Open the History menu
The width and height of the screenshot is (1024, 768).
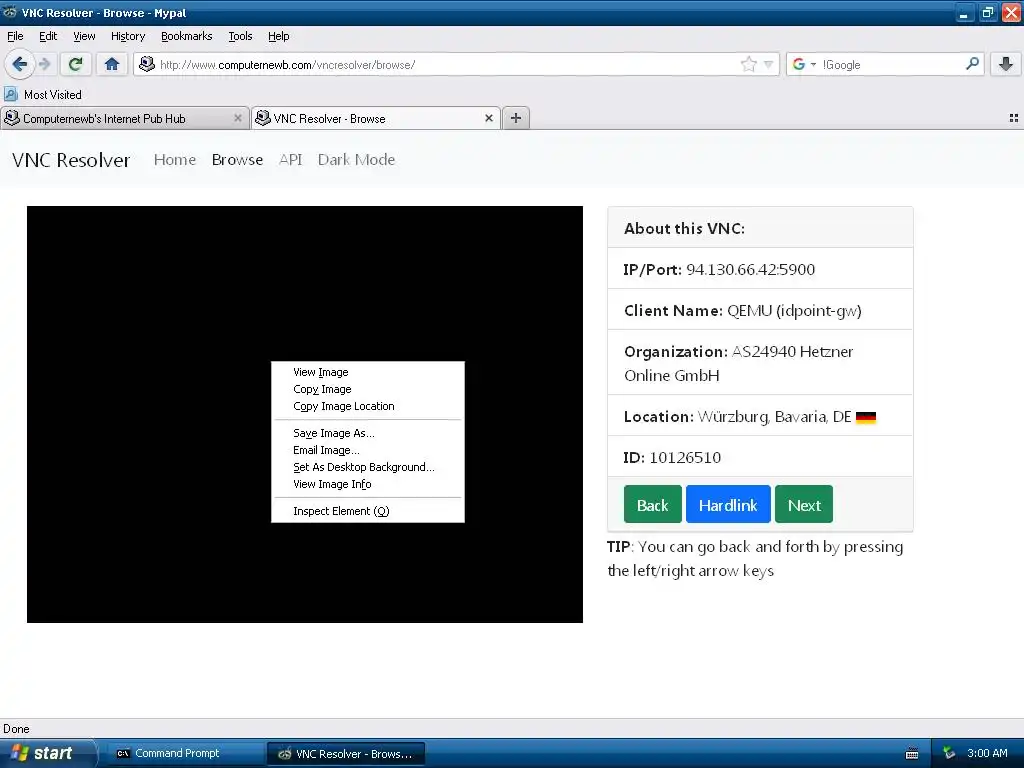(x=127, y=36)
